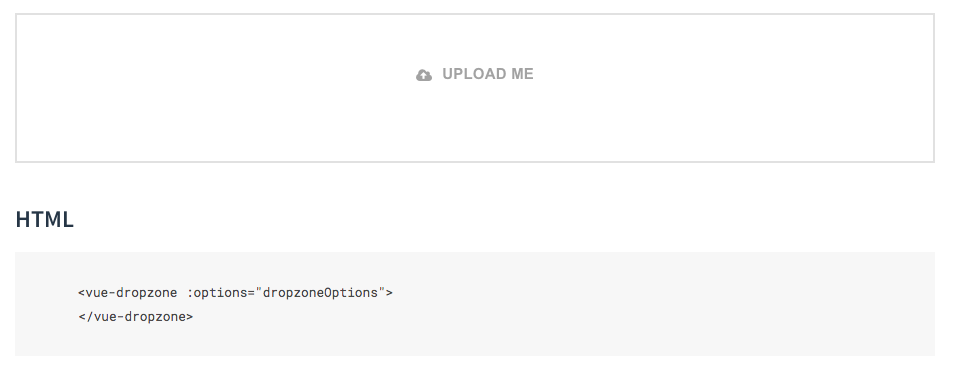Image resolution: width=971 pixels, height=380 pixels.
Task: Click the closing bracket after dropzoneOptions
Action: point(390,293)
